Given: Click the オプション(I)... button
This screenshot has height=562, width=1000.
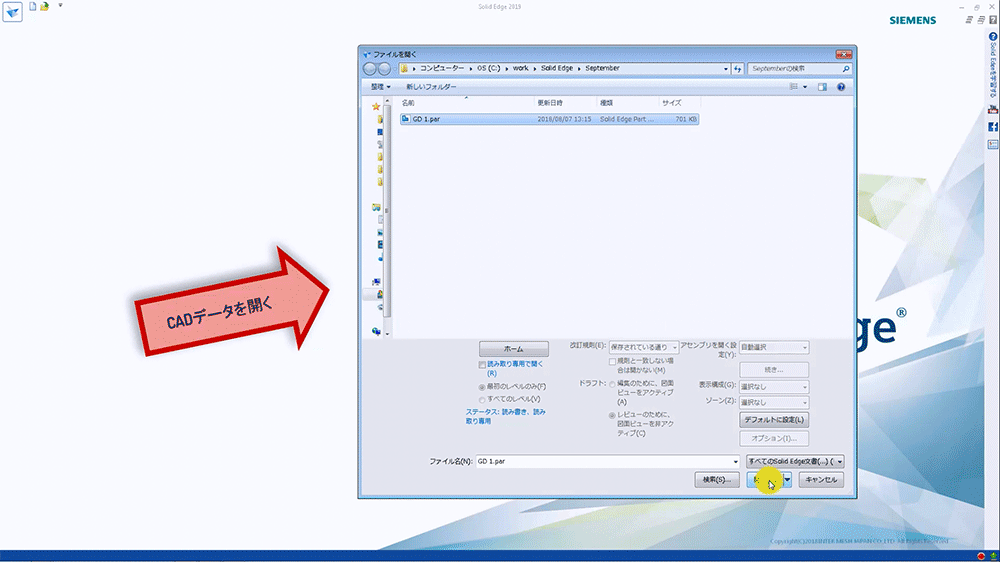Looking at the screenshot, I should coord(774,438).
